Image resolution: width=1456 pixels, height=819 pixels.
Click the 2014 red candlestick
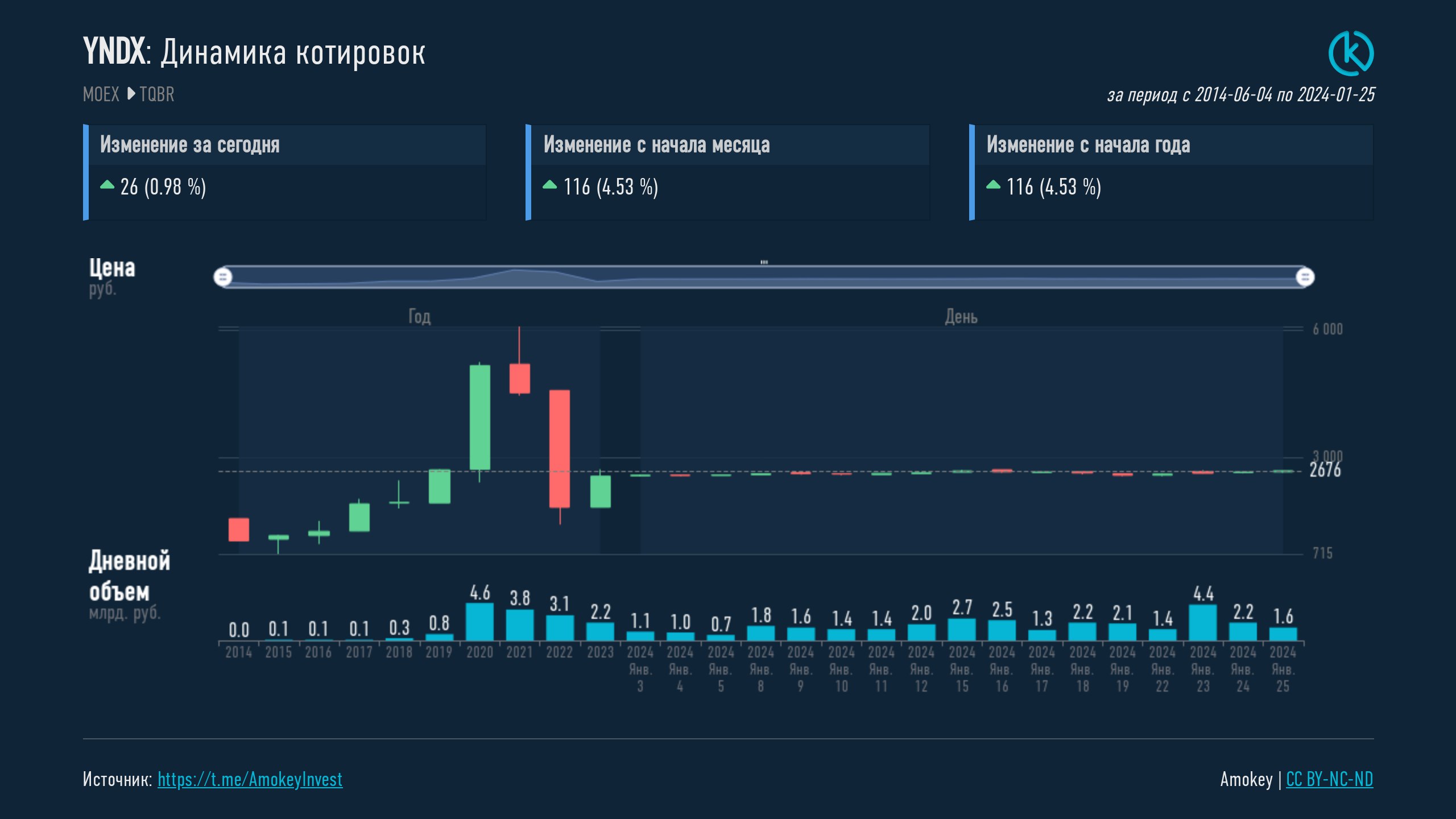click(x=238, y=530)
